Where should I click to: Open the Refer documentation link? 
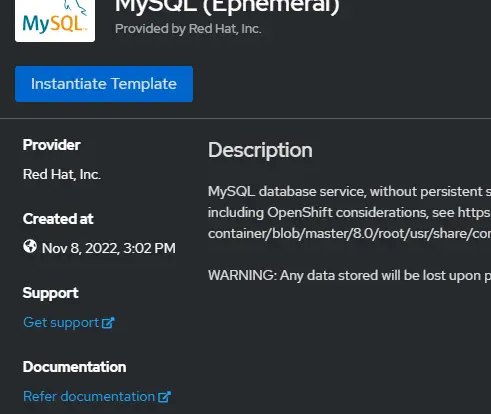click(97, 397)
